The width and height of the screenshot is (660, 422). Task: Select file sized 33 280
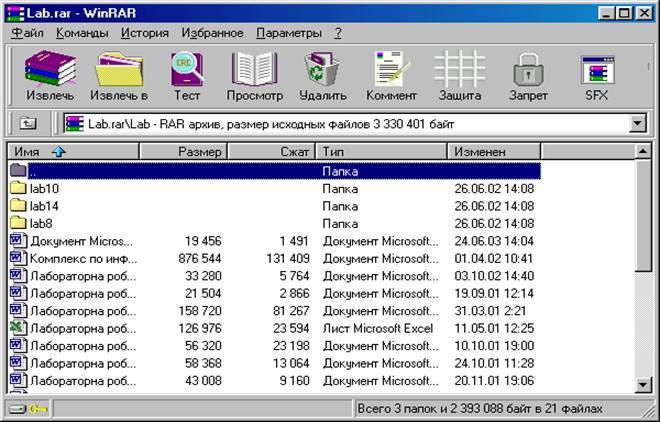[203, 276]
